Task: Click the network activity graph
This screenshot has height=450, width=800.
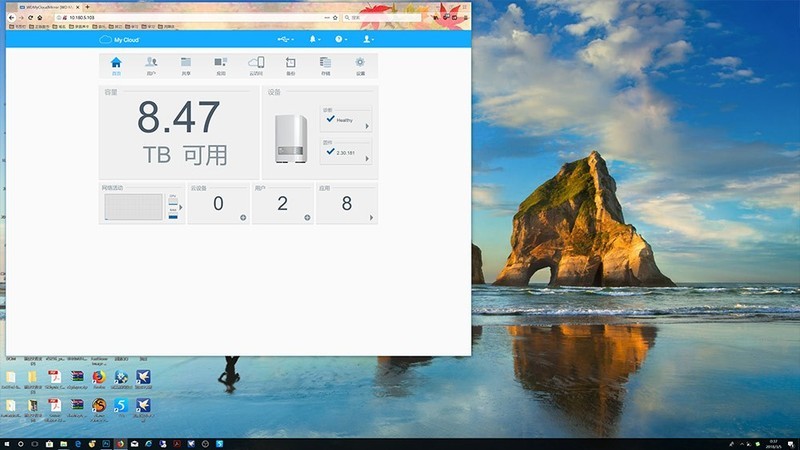Action: coord(134,207)
